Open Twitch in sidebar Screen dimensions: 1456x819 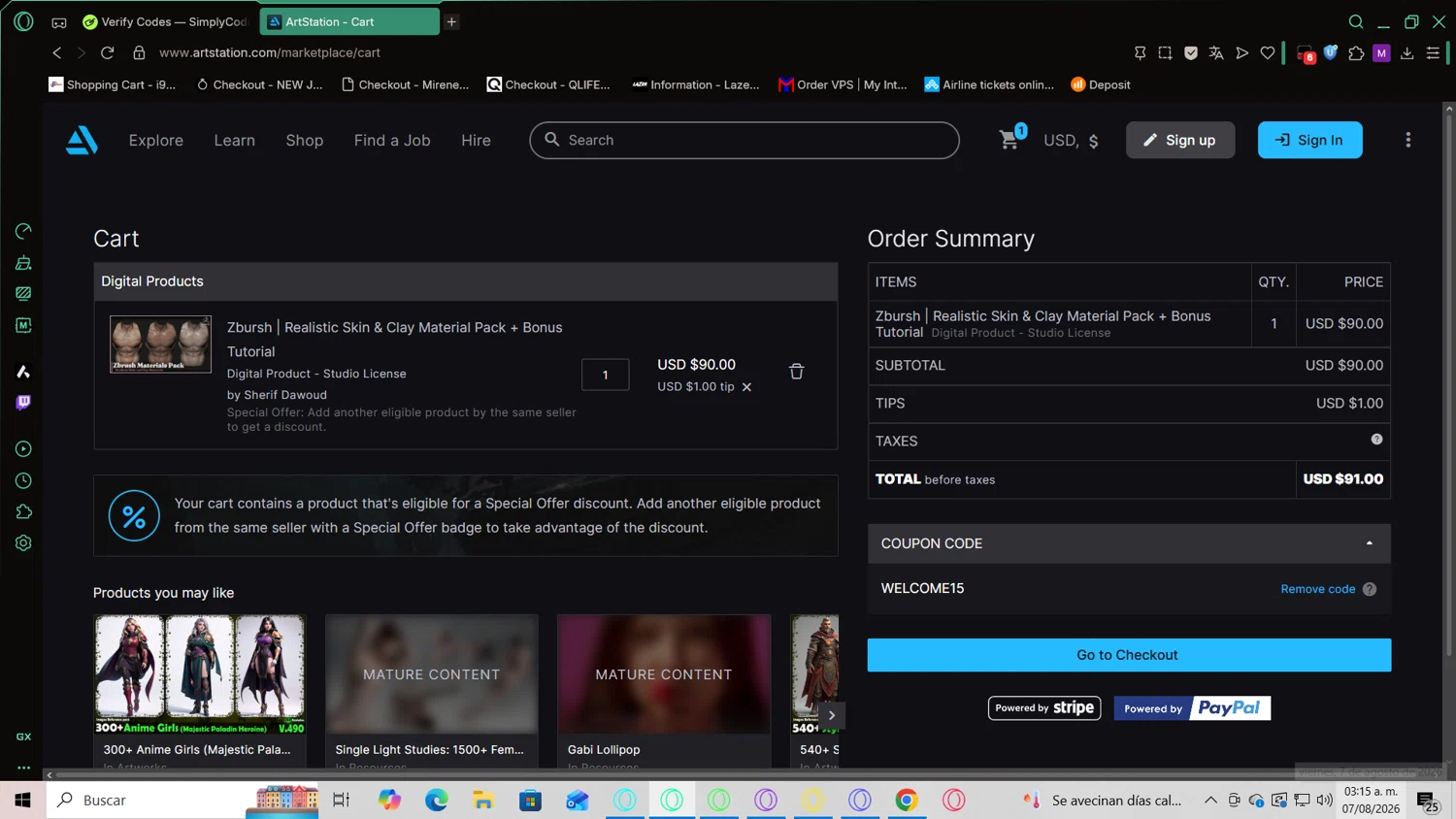[23, 403]
